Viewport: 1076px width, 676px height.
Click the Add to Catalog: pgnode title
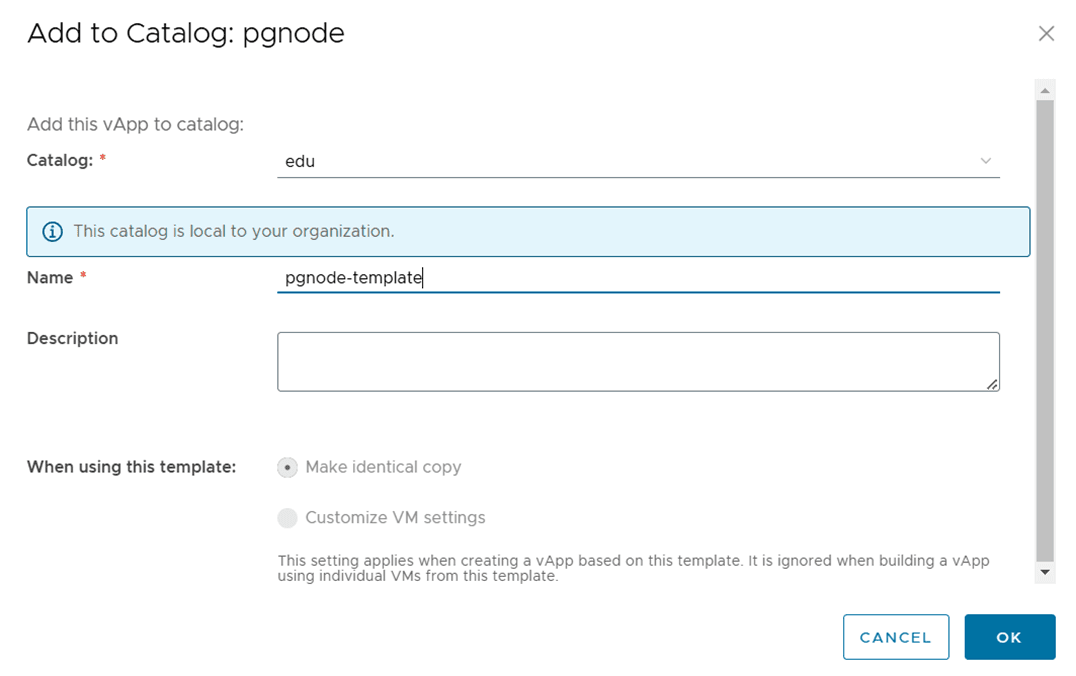(x=185, y=34)
